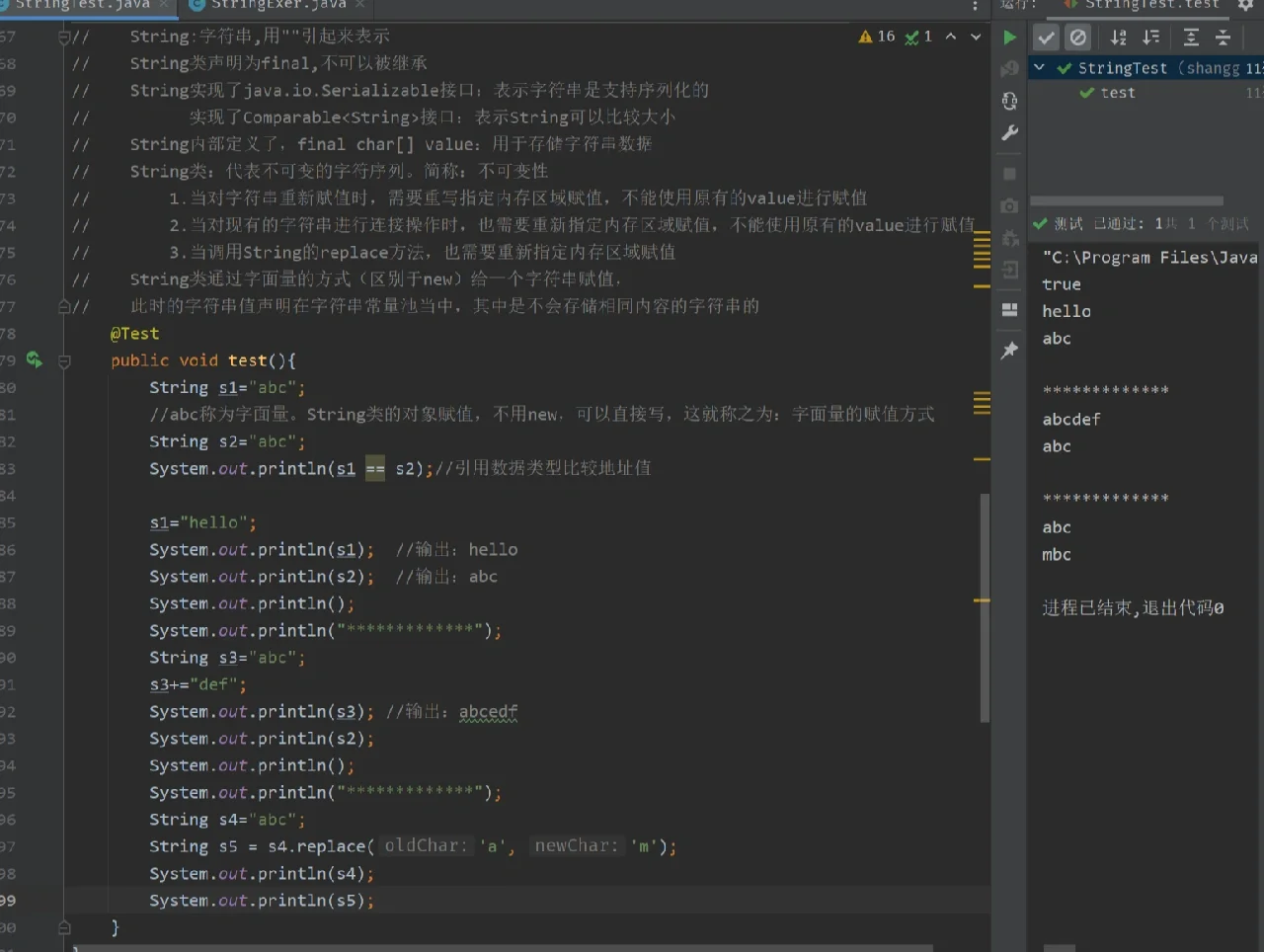Sort test results by duration
Image resolution: width=1264 pixels, height=952 pixels.
point(1151,38)
